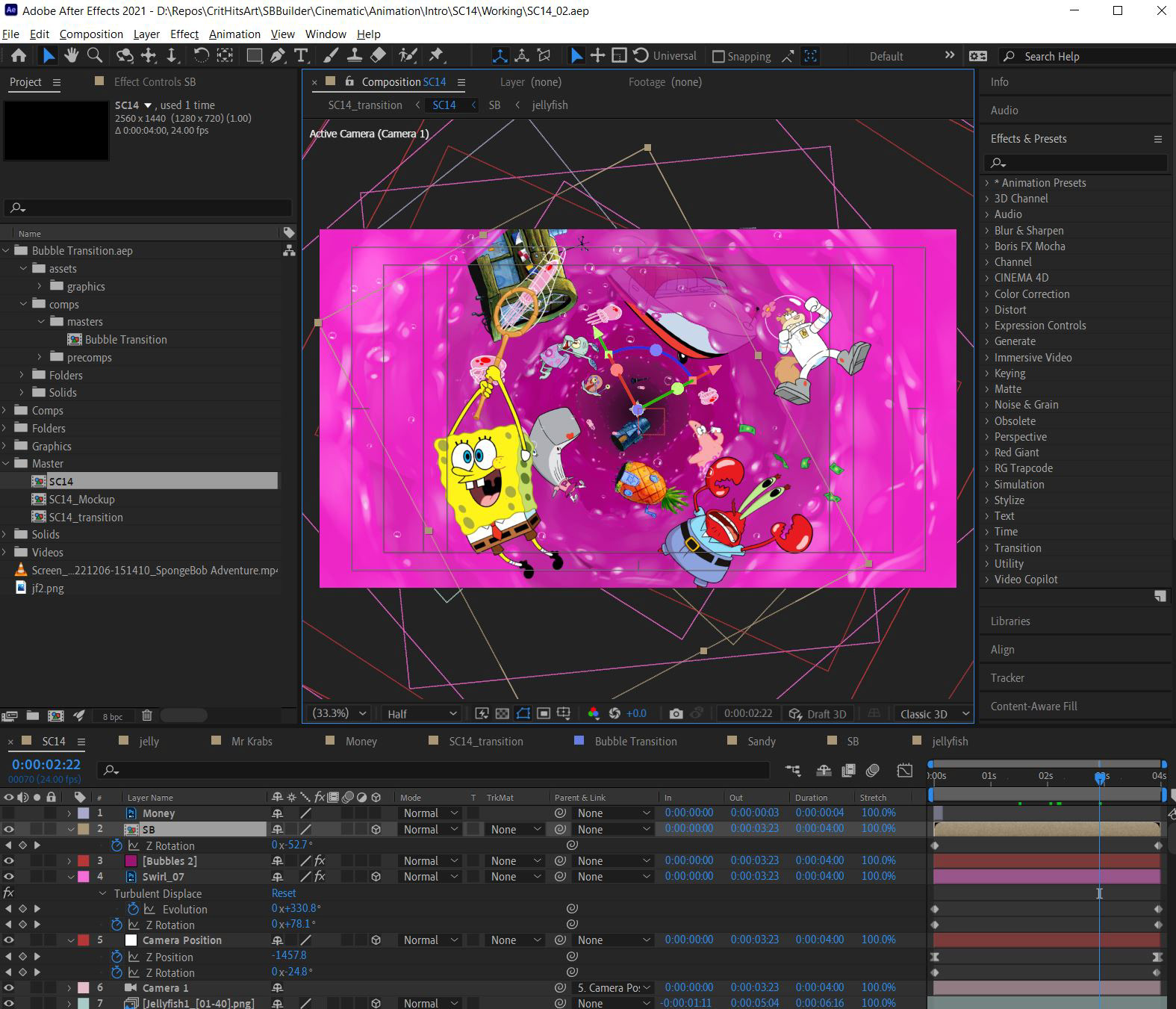
Task: Collapse the Turbulent Displace effect
Action: (x=103, y=893)
